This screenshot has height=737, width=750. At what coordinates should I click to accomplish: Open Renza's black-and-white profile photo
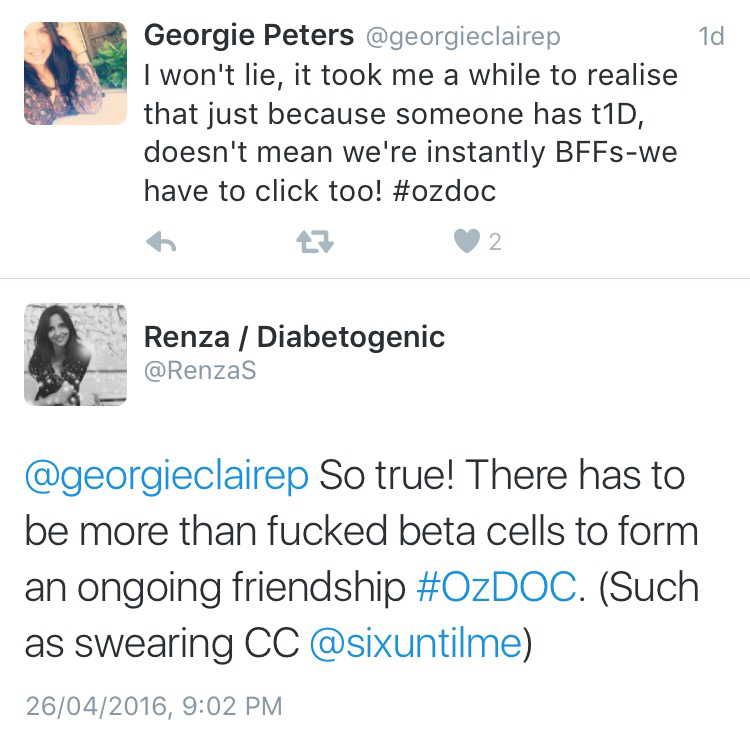(x=75, y=354)
